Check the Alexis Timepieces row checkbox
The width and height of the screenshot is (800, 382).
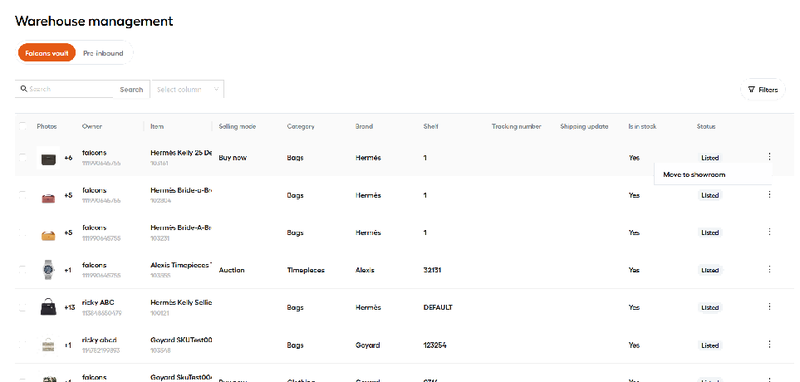point(22,270)
